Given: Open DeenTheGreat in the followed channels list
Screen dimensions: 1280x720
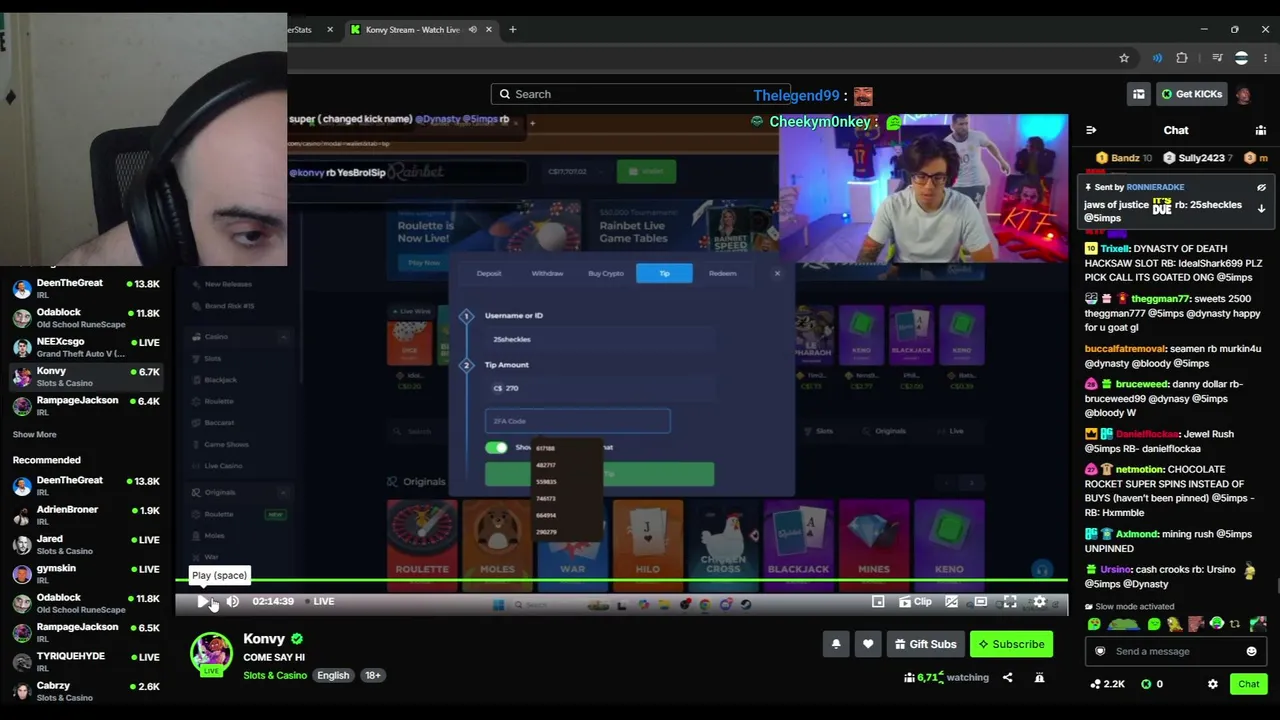Looking at the screenshot, I should 86,288.
